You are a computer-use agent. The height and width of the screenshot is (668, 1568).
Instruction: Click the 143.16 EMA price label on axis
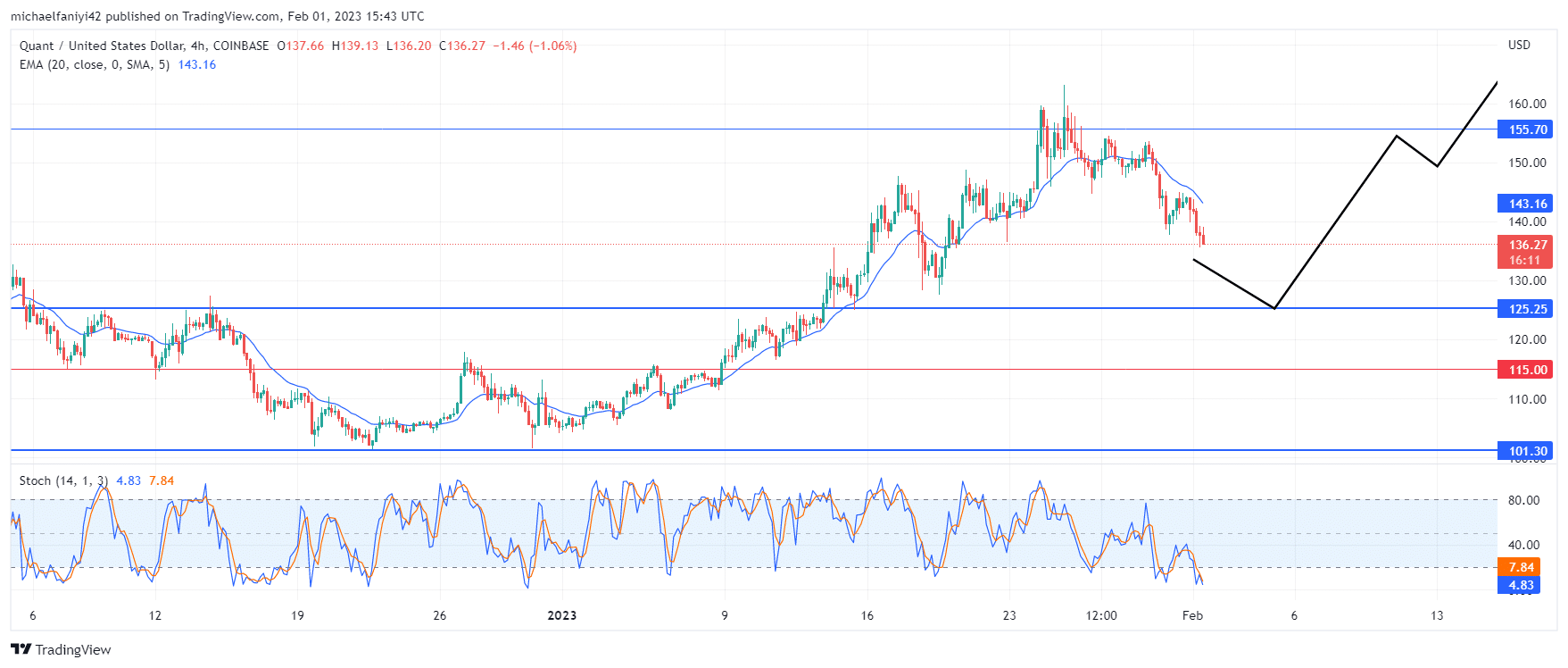point(1527,204)
